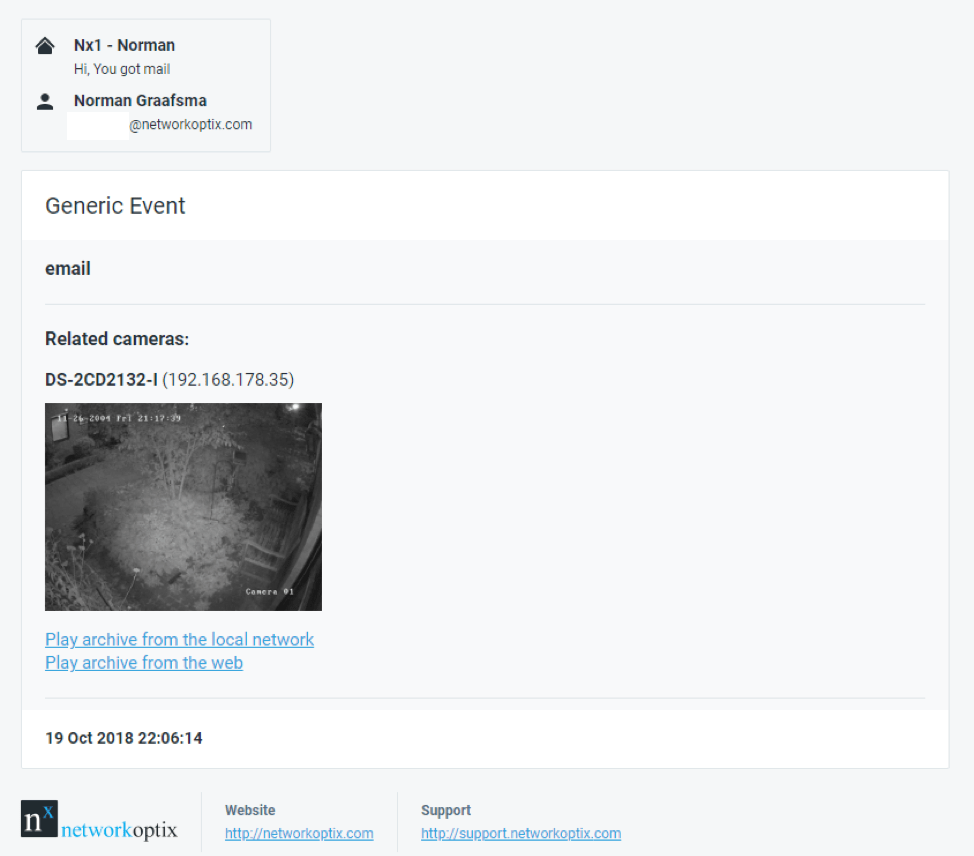Click the 'Support' footer label
Viewport: 974px width, 856px height.
pos(446,810)
